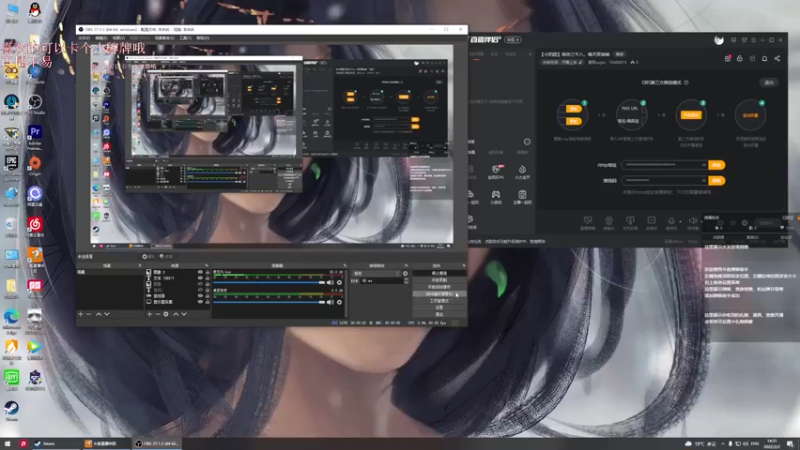Toggle lock on 图像 2 source
The height and width of the screenshot is (450, 800).
click(207, 272)
